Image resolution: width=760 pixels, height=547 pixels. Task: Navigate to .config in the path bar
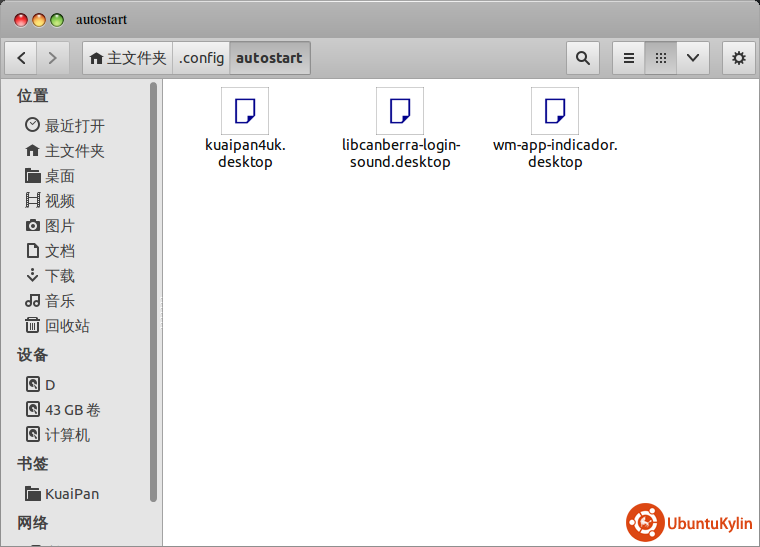[x=201, y=58]
